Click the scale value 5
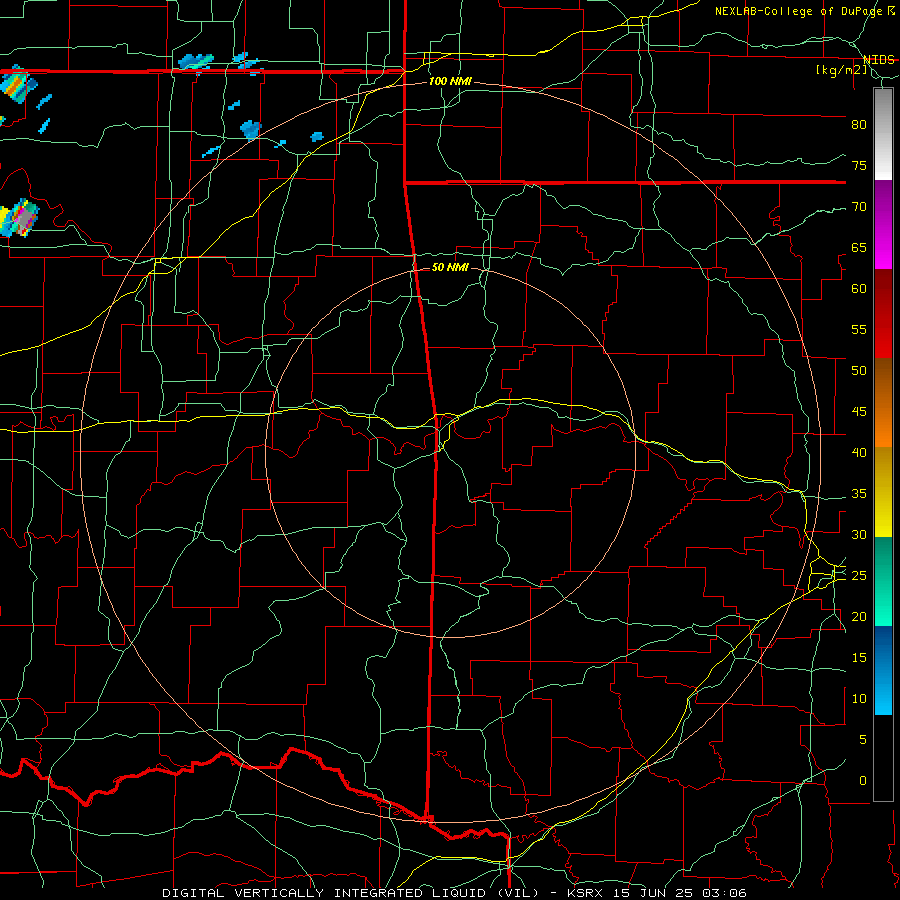The height and width of the screenshot is (900, 900). [863, 740]
